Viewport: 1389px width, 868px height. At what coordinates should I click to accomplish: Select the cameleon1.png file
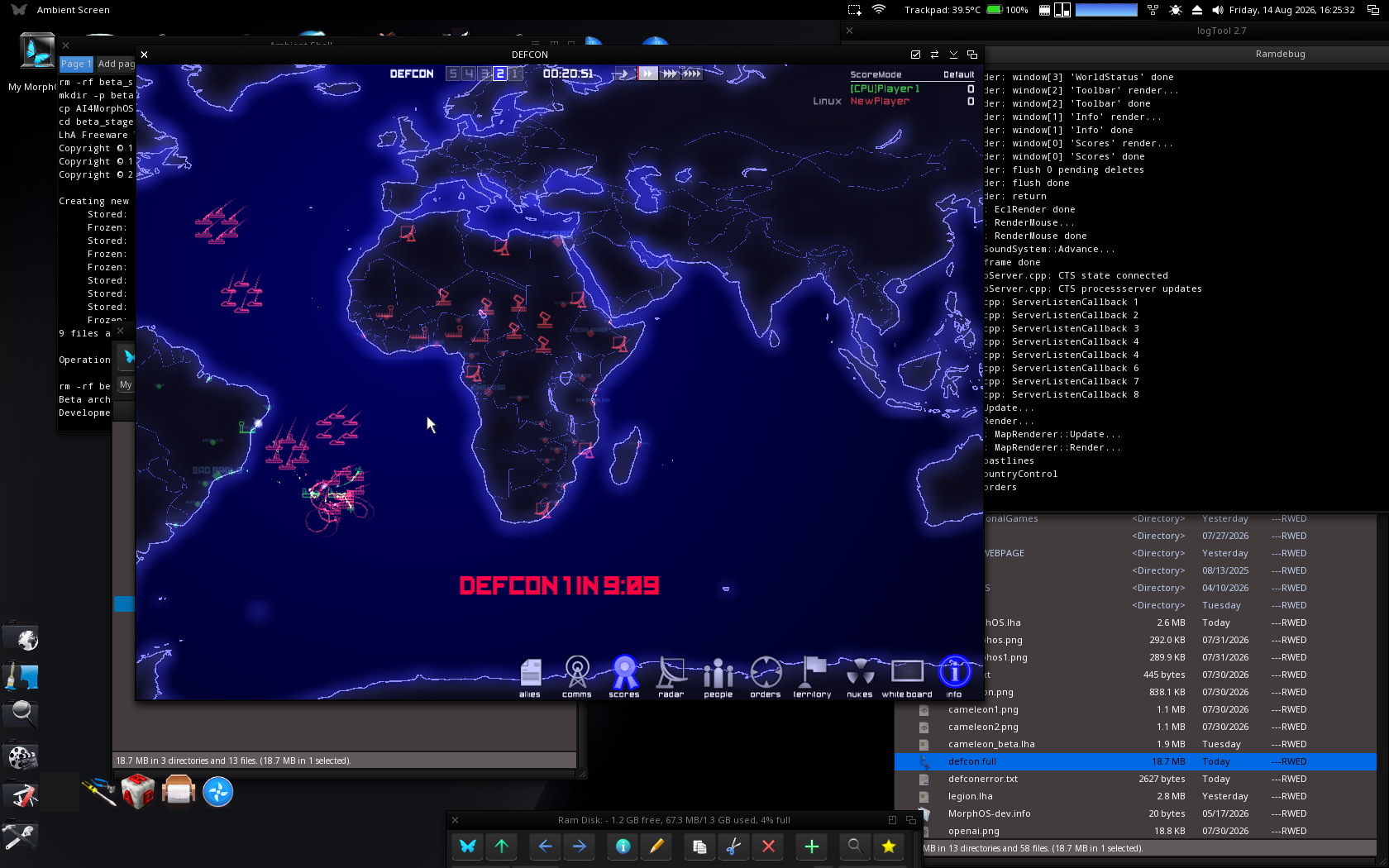coord(1135,709)
